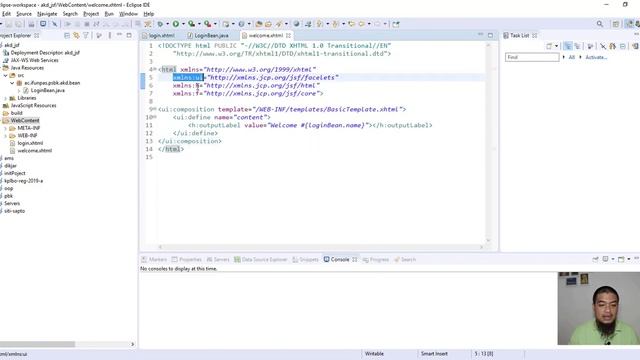Open the Project menu
Image resolution: width=640 pixels, height=360 pixels.
pos(91,14)
